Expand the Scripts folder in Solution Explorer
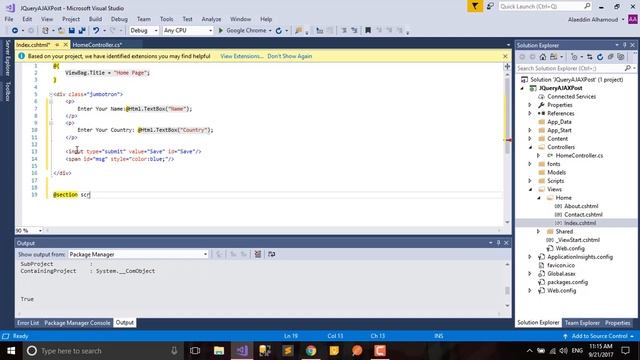This screenshot has height=360, width=640. click(x=530, y=181)
